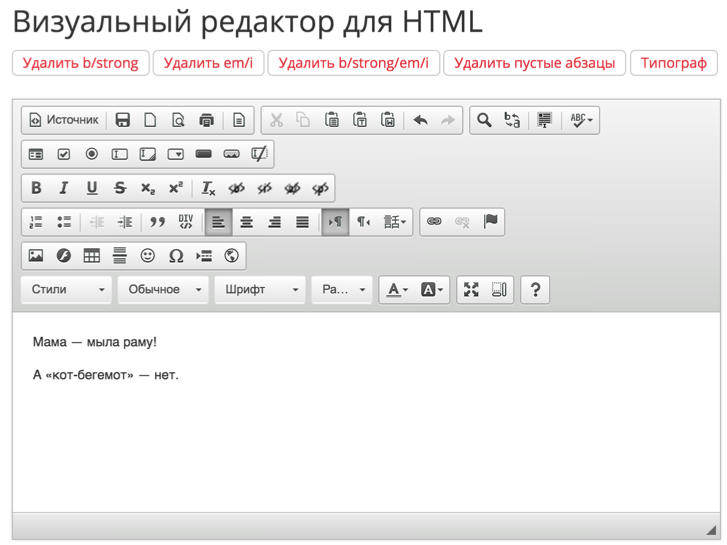Viewport: 727px width, 545px height.
Task: Insert a horizontal line
Action: (x=120, y=256)
